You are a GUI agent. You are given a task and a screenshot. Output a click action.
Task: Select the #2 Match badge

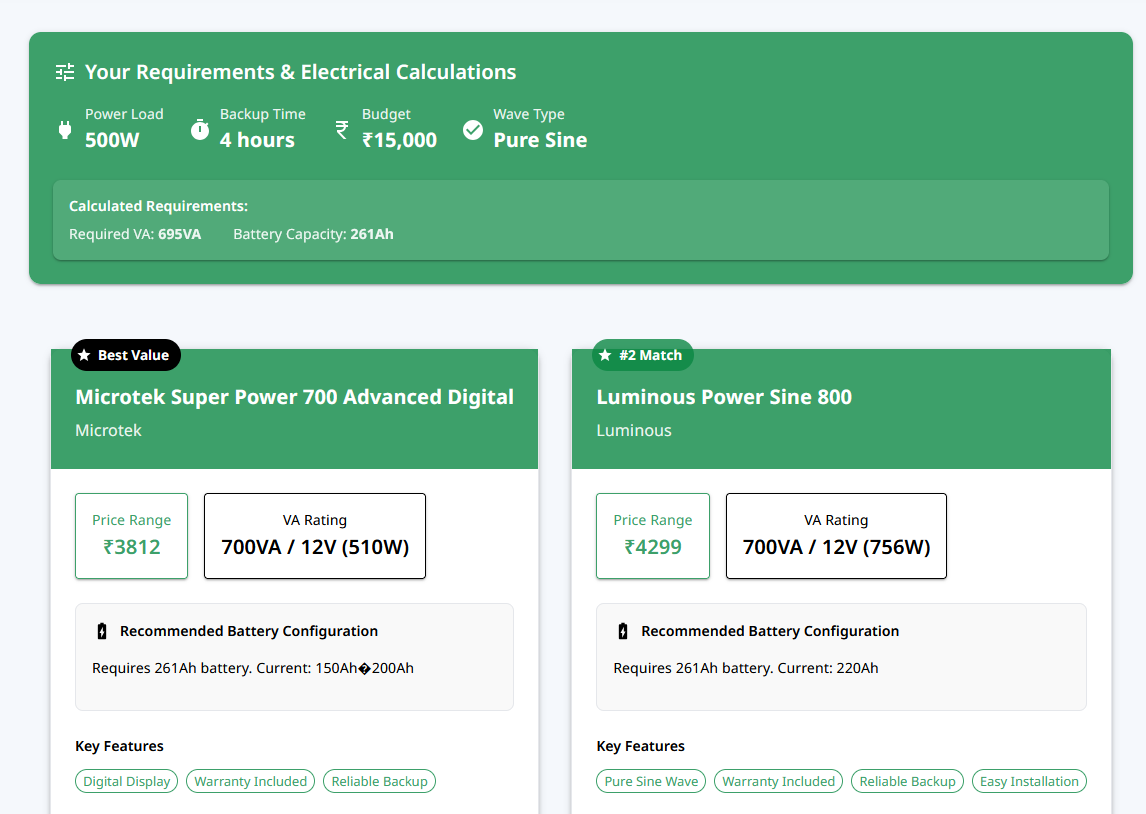pos(642,355)
